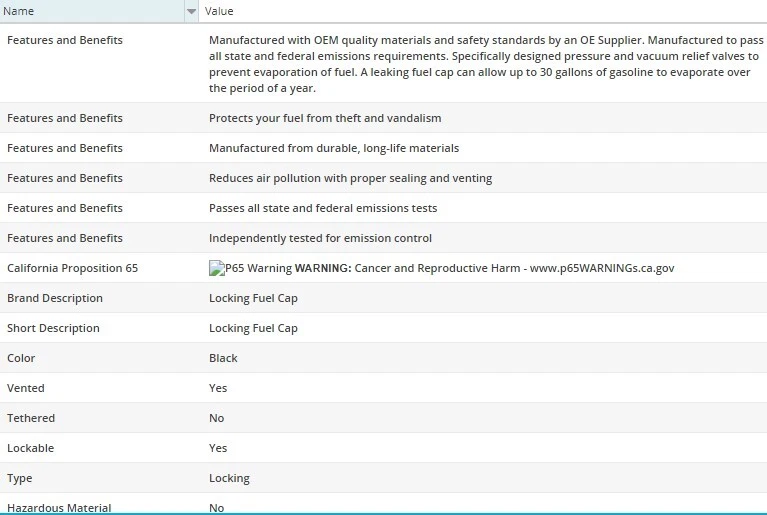Sort by the Name column header
This screenshot has height=515, width=767.
tap(90, 11)
